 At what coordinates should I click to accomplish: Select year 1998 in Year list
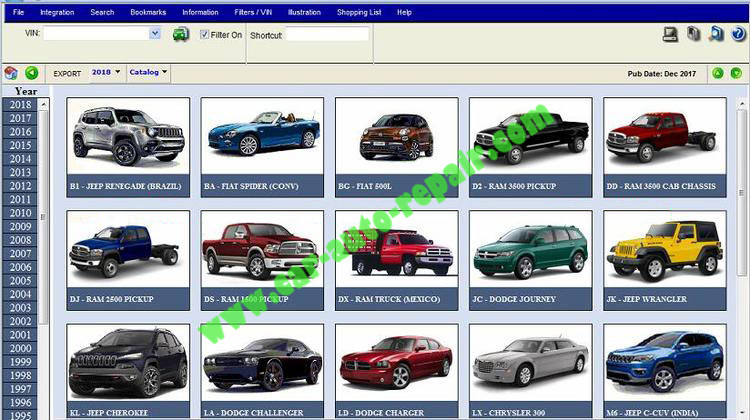pyautogui.click(x=20, y=376)
